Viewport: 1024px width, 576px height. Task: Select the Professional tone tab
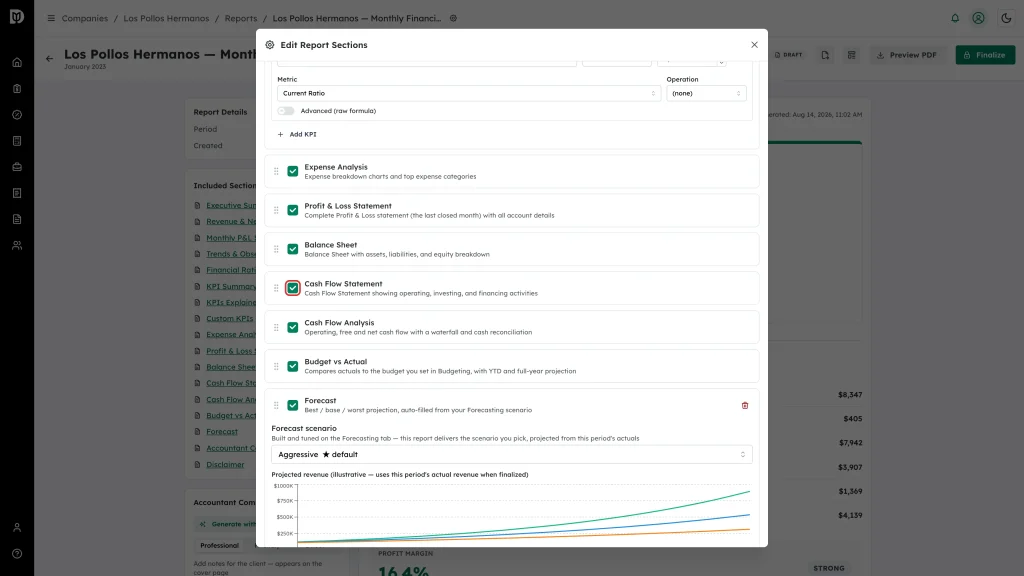[x=219, y=545]
